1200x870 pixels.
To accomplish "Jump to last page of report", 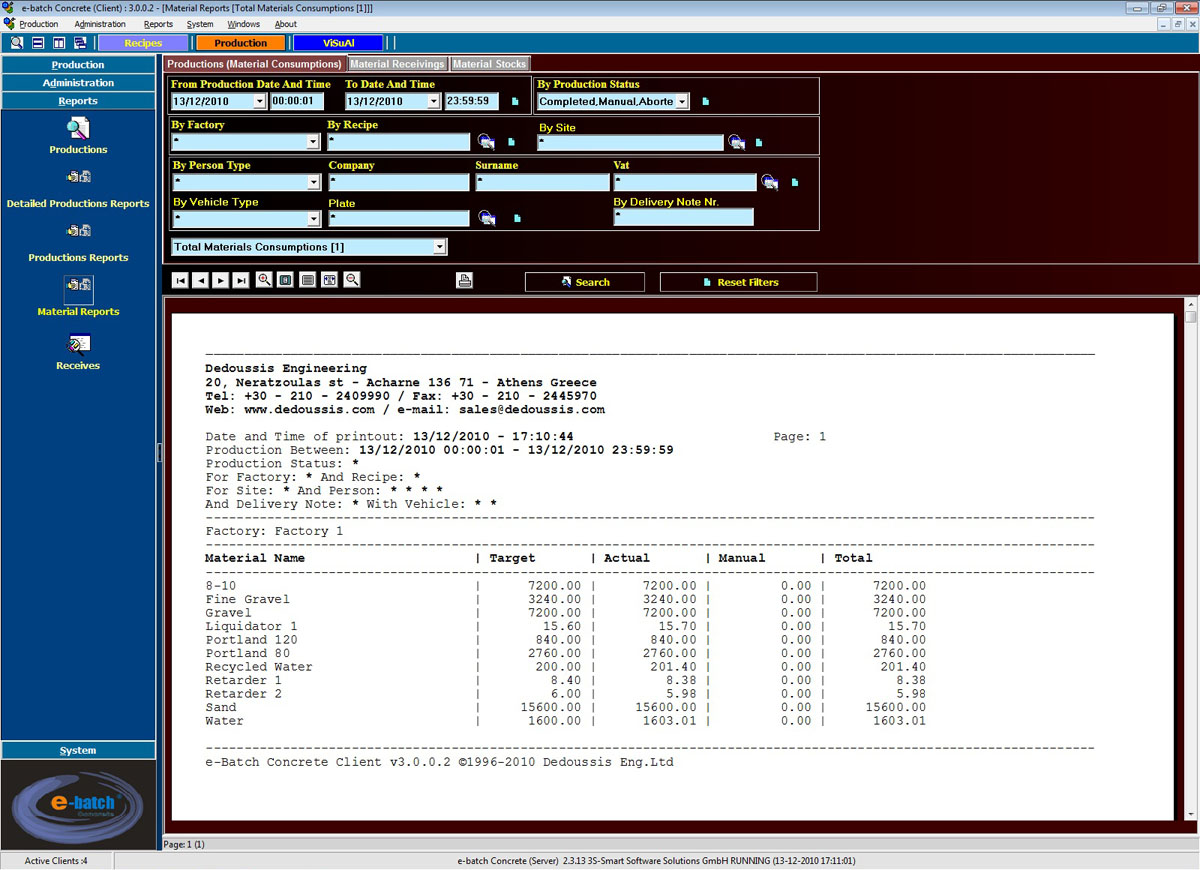I will point(240,281).
